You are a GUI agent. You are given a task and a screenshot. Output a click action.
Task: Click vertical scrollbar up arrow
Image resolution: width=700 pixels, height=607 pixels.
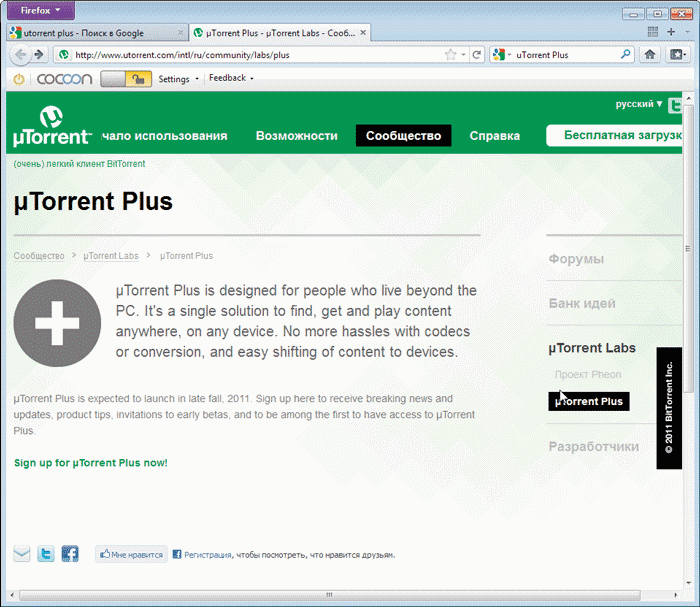click(x=688, y=98)
